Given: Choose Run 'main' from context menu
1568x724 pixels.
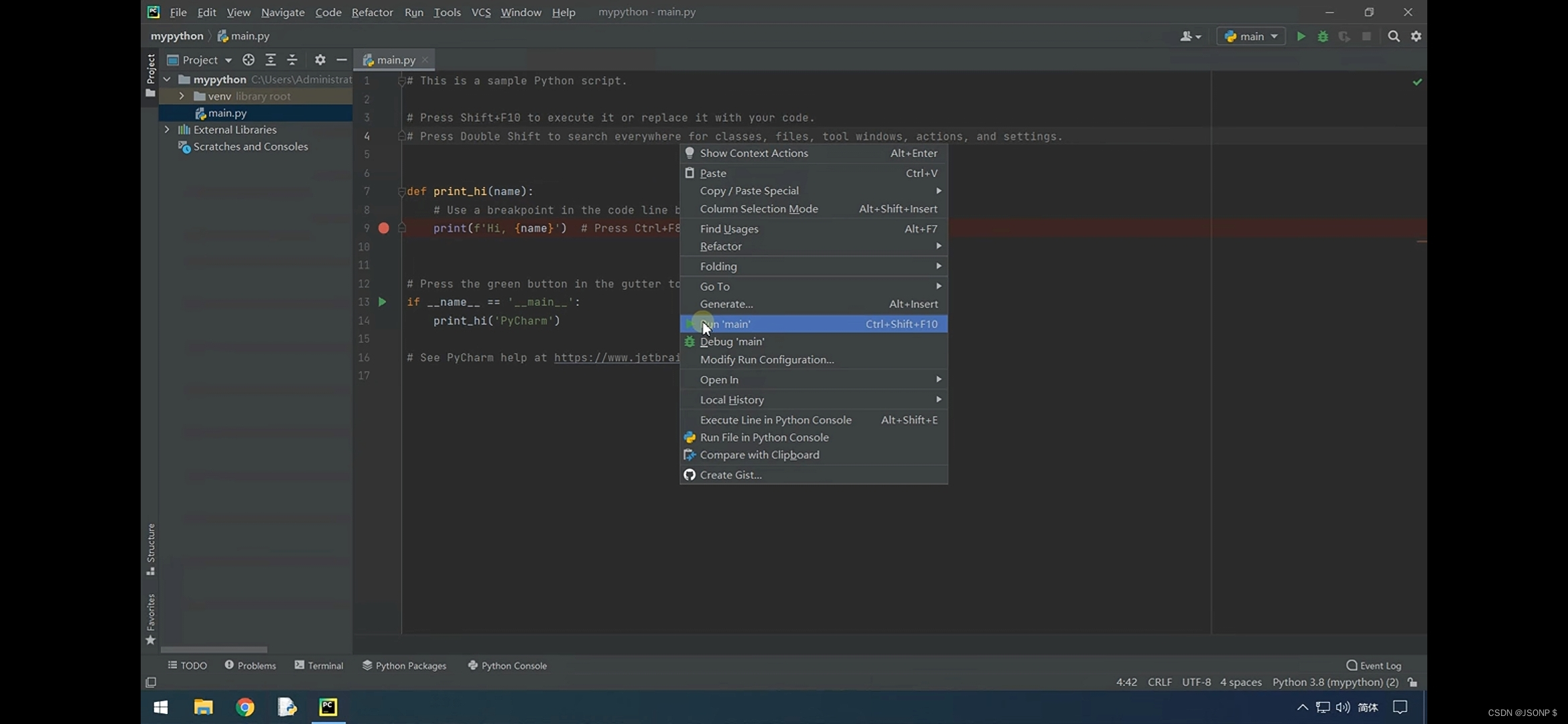Looking at the screenshot, I should pos(813,324).
